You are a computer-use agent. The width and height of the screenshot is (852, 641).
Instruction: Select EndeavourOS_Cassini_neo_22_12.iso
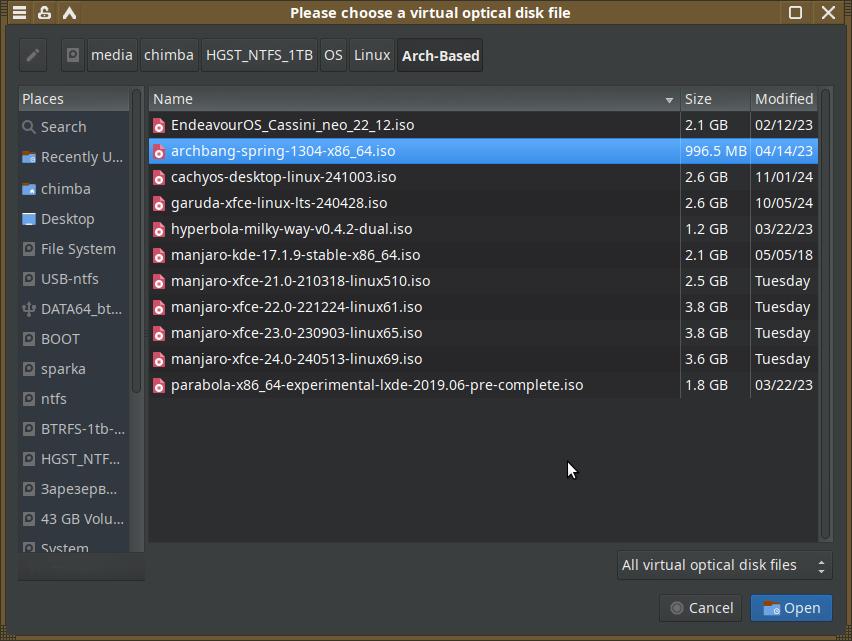click(483, 125)
